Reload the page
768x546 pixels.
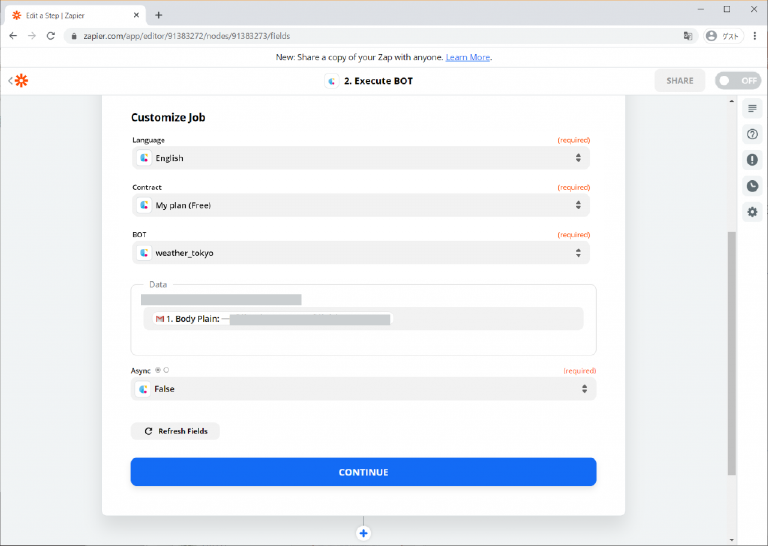click(x=50, y=36)
